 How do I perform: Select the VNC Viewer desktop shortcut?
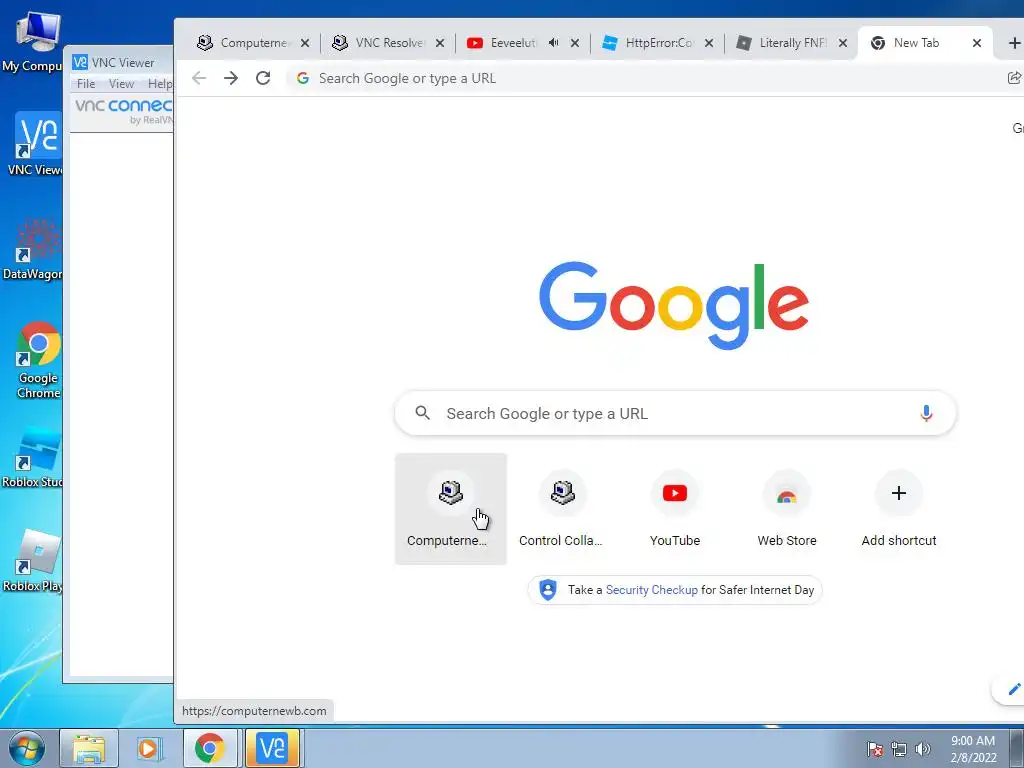coord(36,144)
